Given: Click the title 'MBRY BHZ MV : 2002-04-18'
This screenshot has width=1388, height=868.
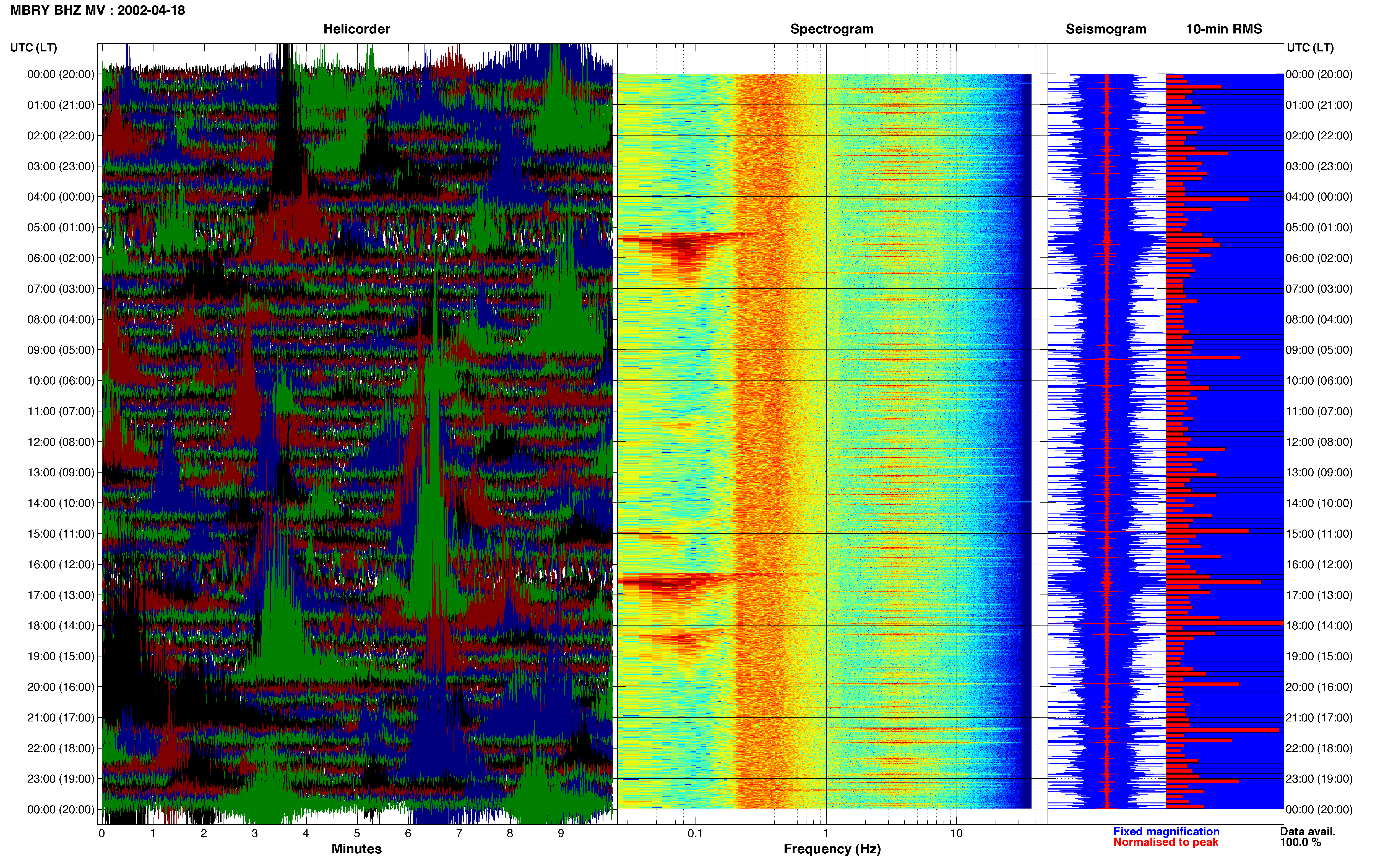Looking at the screenshot, I should point(98,10).
